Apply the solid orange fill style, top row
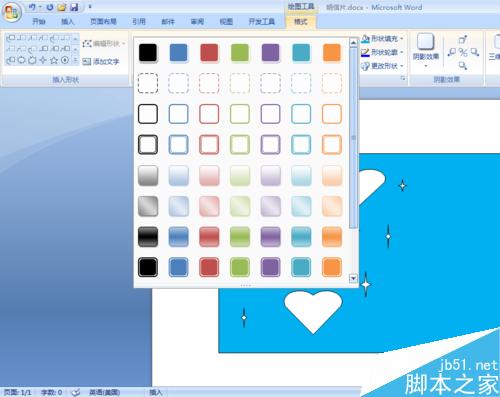Viewport: 500px width, 397px height. (332, 53)
